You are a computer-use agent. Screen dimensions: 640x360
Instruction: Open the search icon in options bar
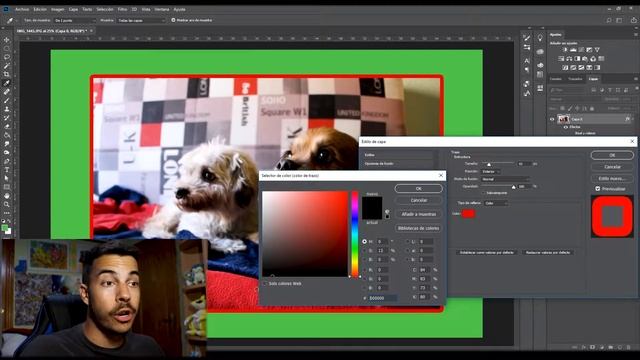(x=609, y=20)
